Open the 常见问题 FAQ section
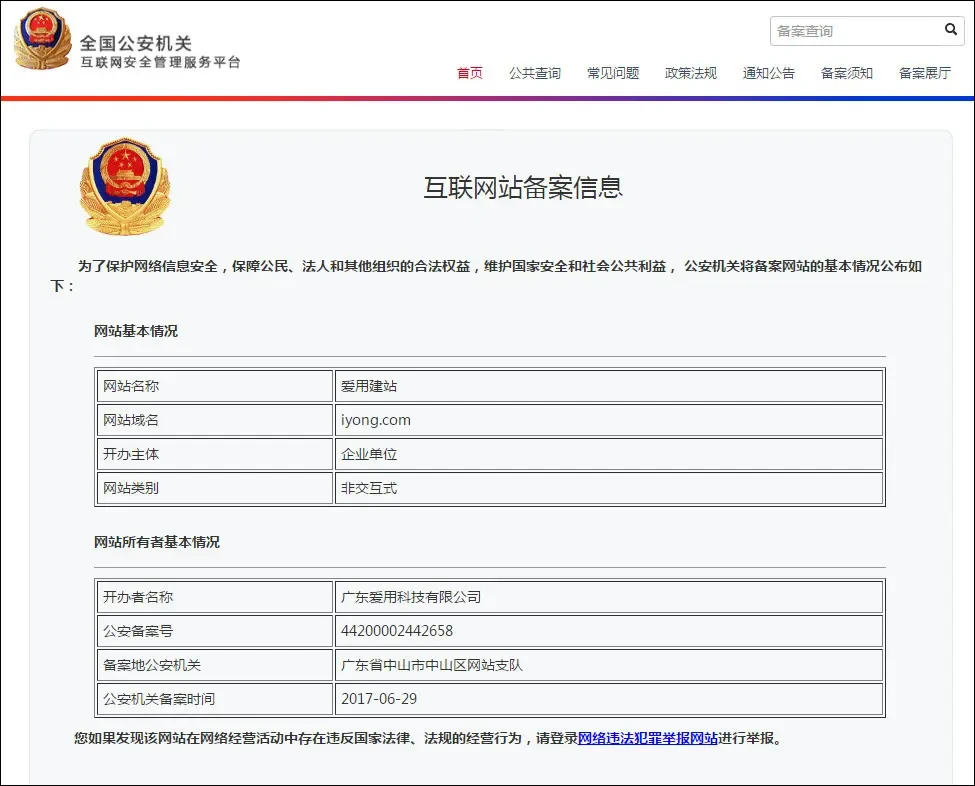 tap(613, 72)
